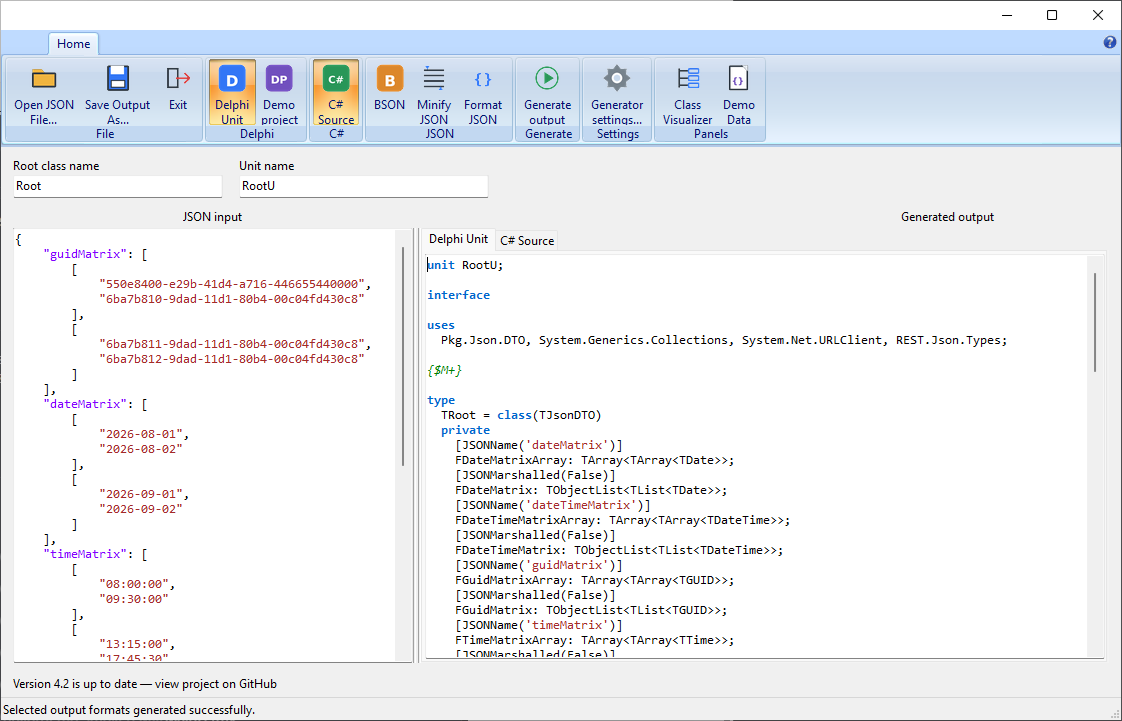
Task: Show the Class Visualizer panel
Action: click(687, 94)
